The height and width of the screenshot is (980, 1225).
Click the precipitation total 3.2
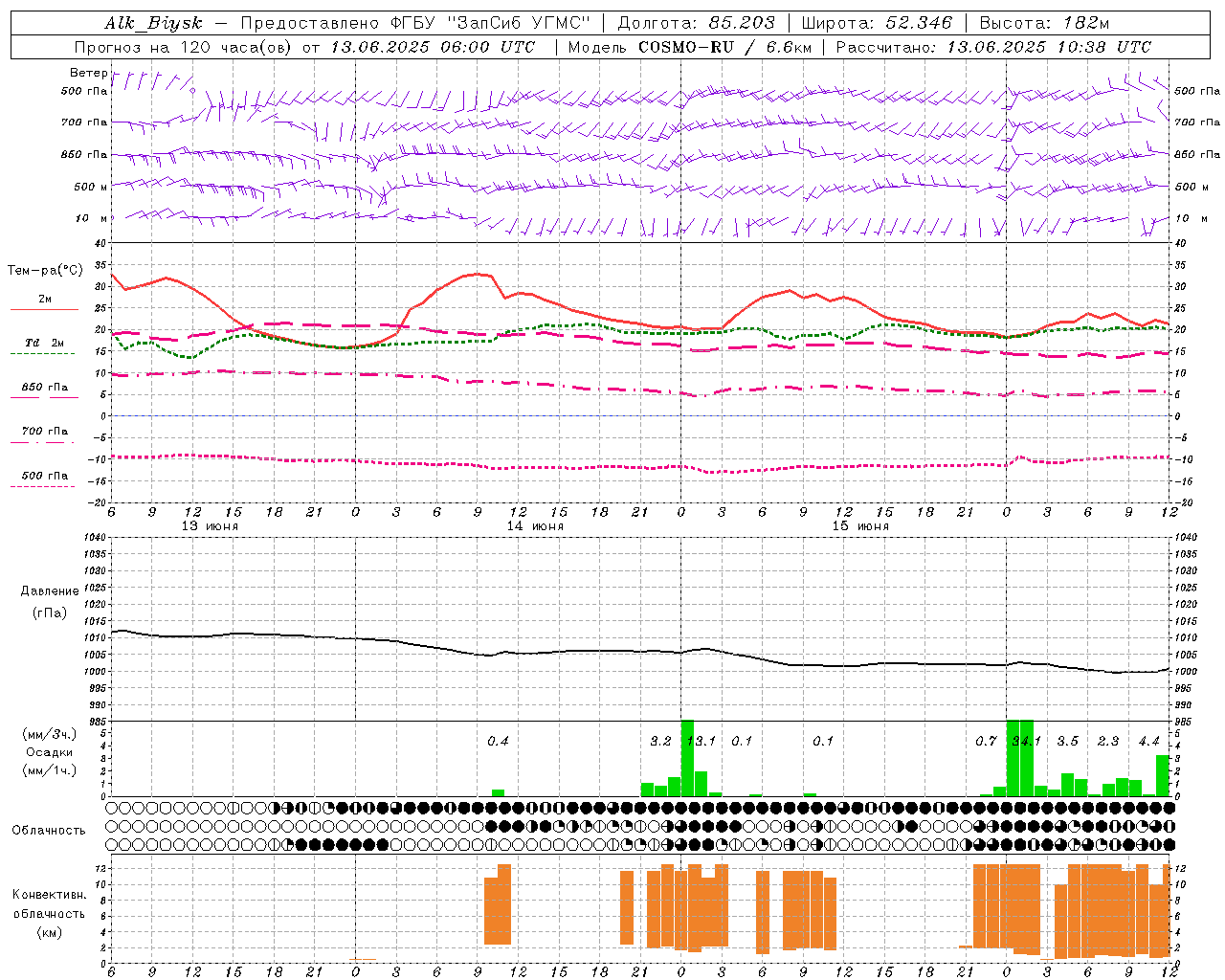660,742
